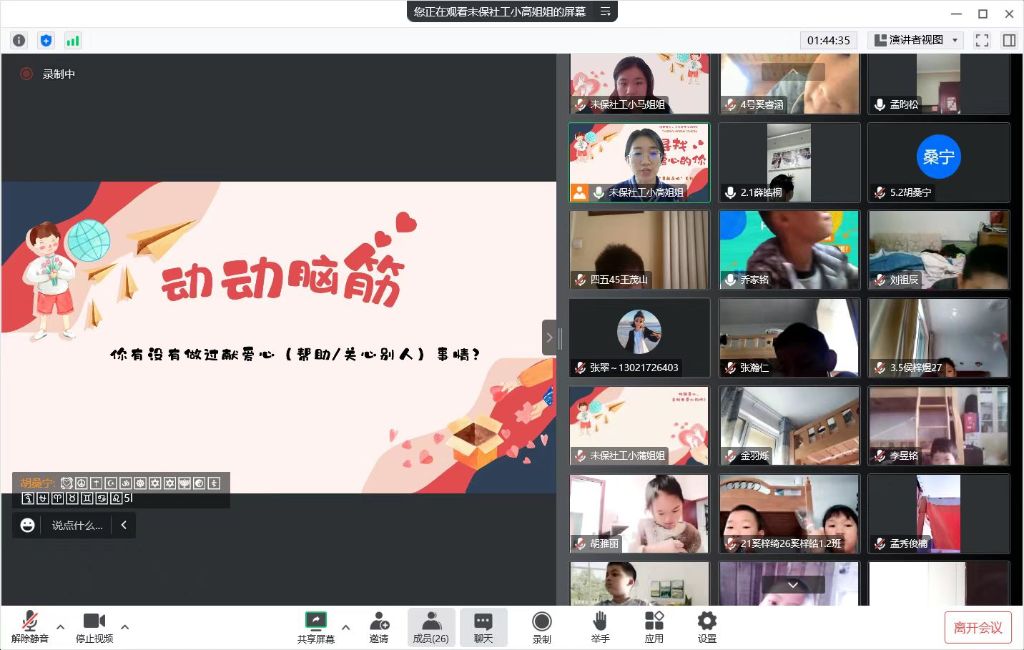Open meeting settings (设置)
The width and height of the screenshot is (1024, 650).
pyautogui.click(x=707, y=626)
